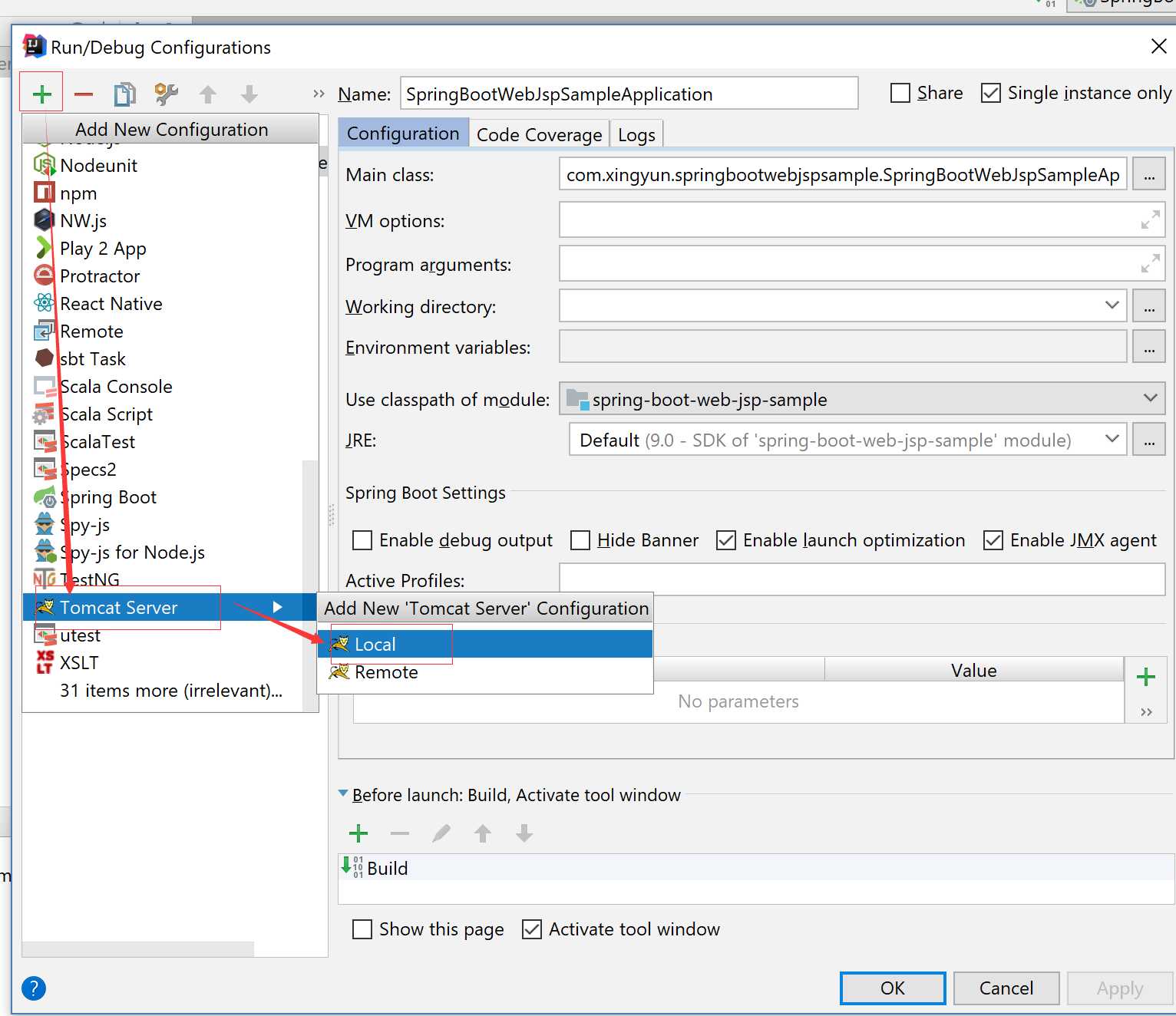The height and width of the screenshot is (1016, 1176).
Task: Click the OK button
Action: (x=893, y=988)
